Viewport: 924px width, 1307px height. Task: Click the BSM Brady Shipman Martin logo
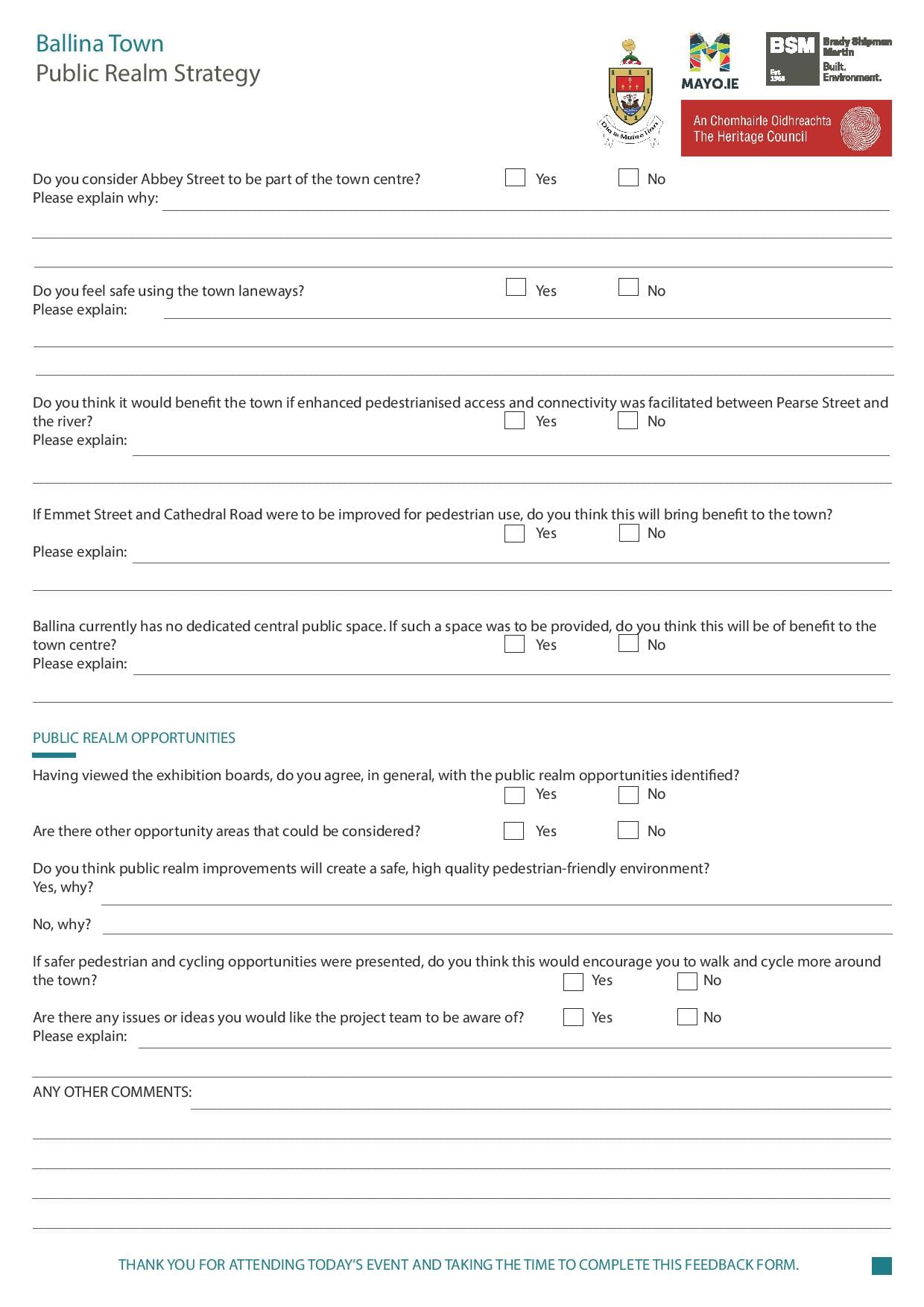click(829, 59)
